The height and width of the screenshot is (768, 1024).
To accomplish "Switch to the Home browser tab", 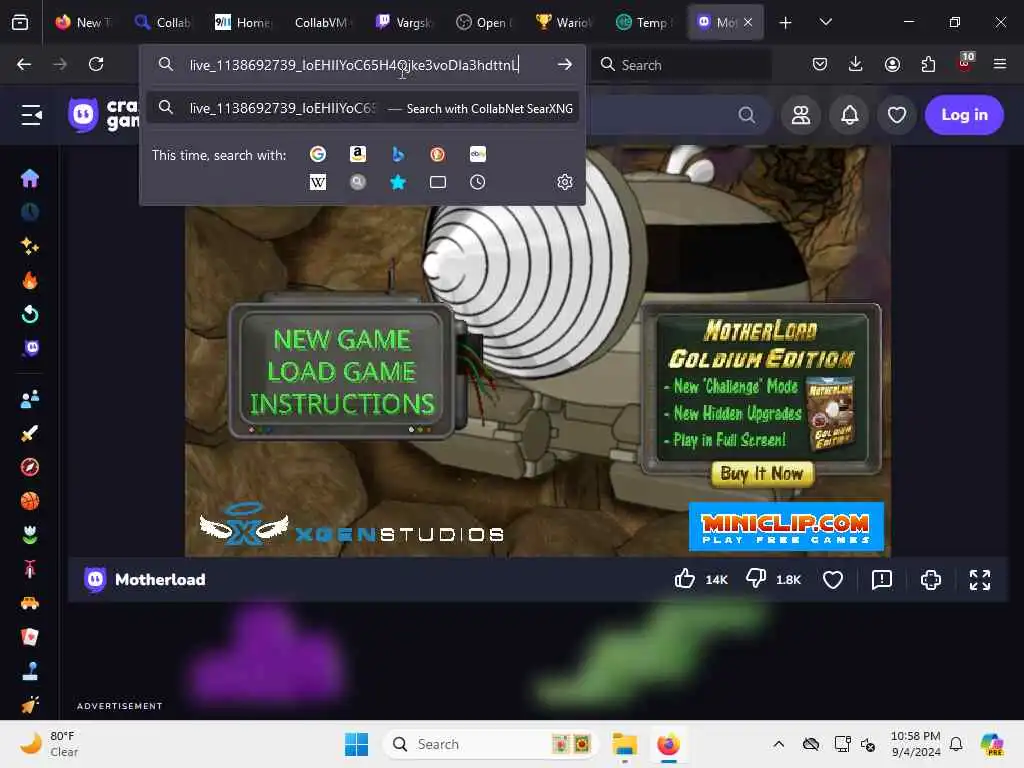I will pyautogui.click(x=243, y=22).
